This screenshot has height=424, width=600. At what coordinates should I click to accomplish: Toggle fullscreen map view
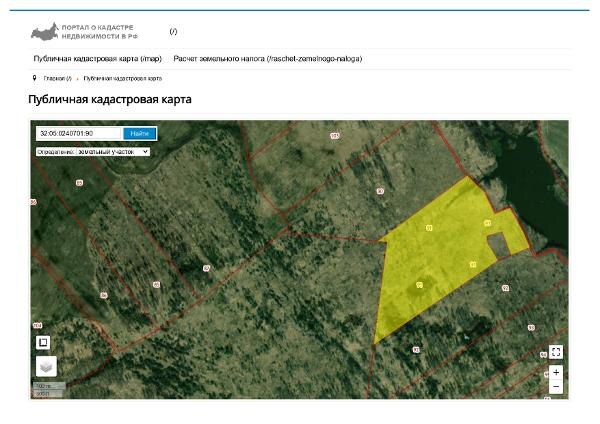click(x=556, y=352)
